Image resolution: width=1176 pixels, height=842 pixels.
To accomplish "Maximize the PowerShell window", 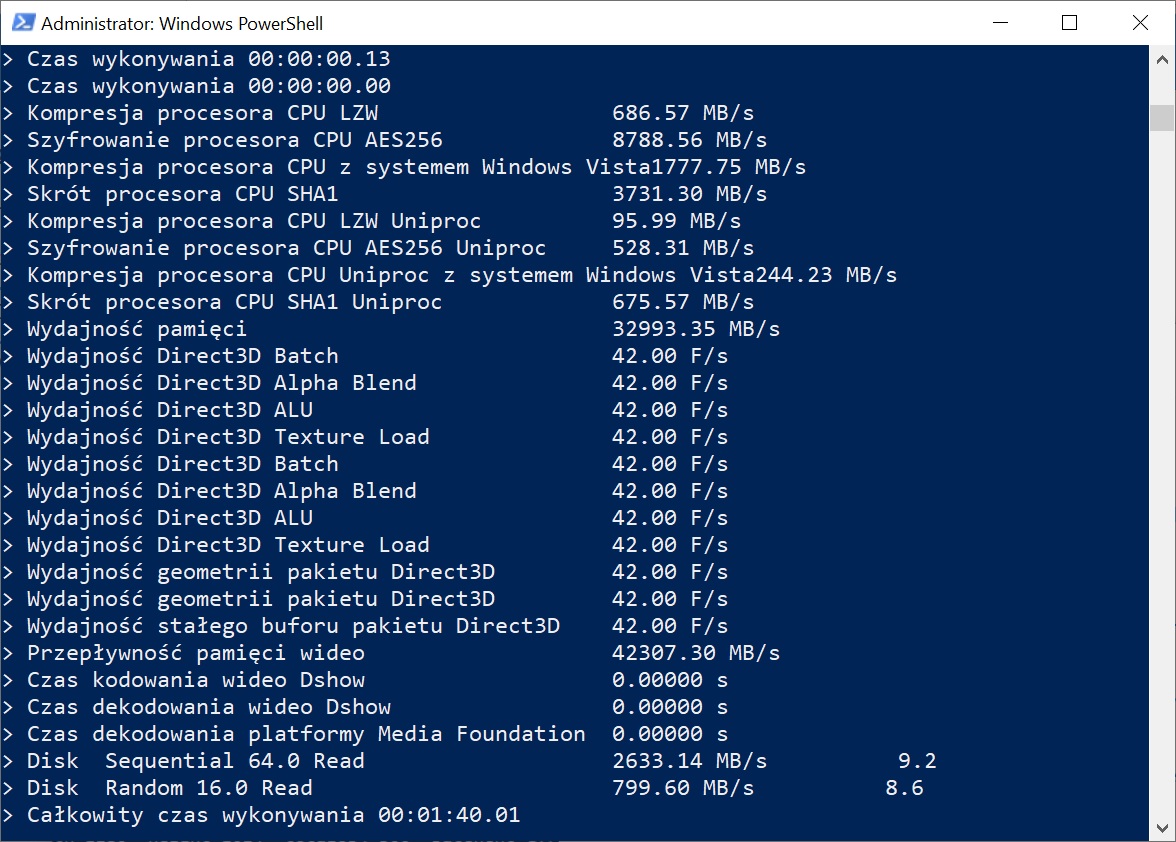I will tap(1069, 22).
